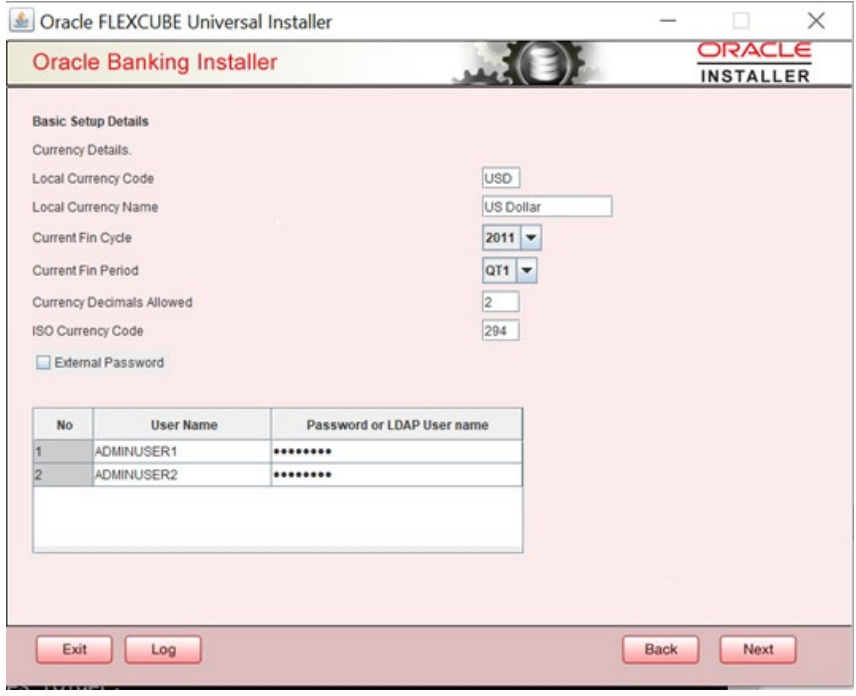Select the ADMINUSER2 user name cell

tap(182, 475)
